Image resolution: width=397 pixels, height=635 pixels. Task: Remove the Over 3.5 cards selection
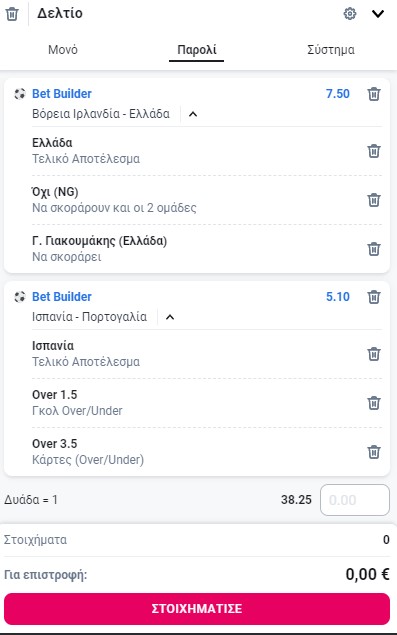pyautogui.click(x=374, y=452)
